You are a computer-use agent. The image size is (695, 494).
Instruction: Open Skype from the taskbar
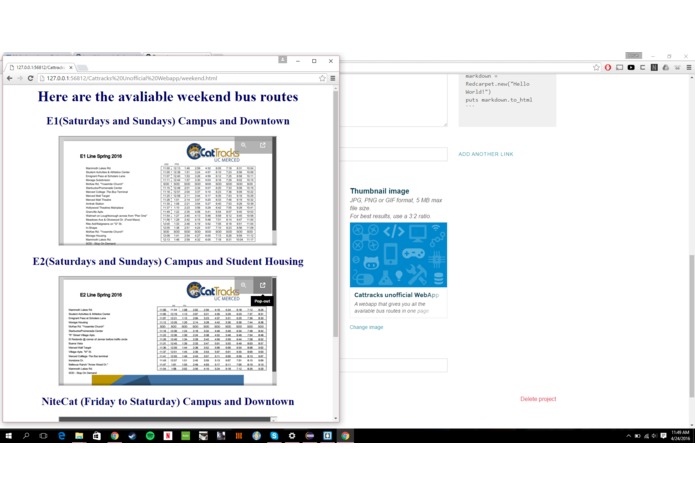coord(274,436)
